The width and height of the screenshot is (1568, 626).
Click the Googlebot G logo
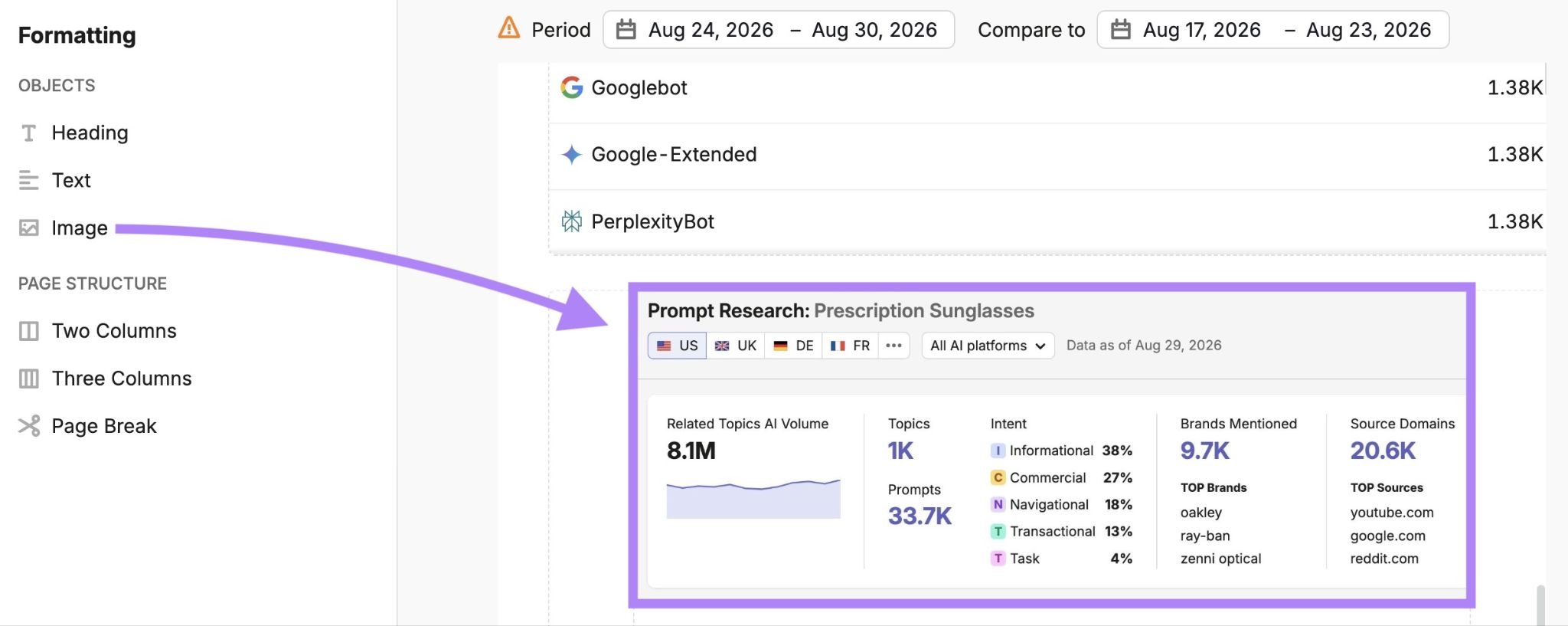(x=571, y=87)
